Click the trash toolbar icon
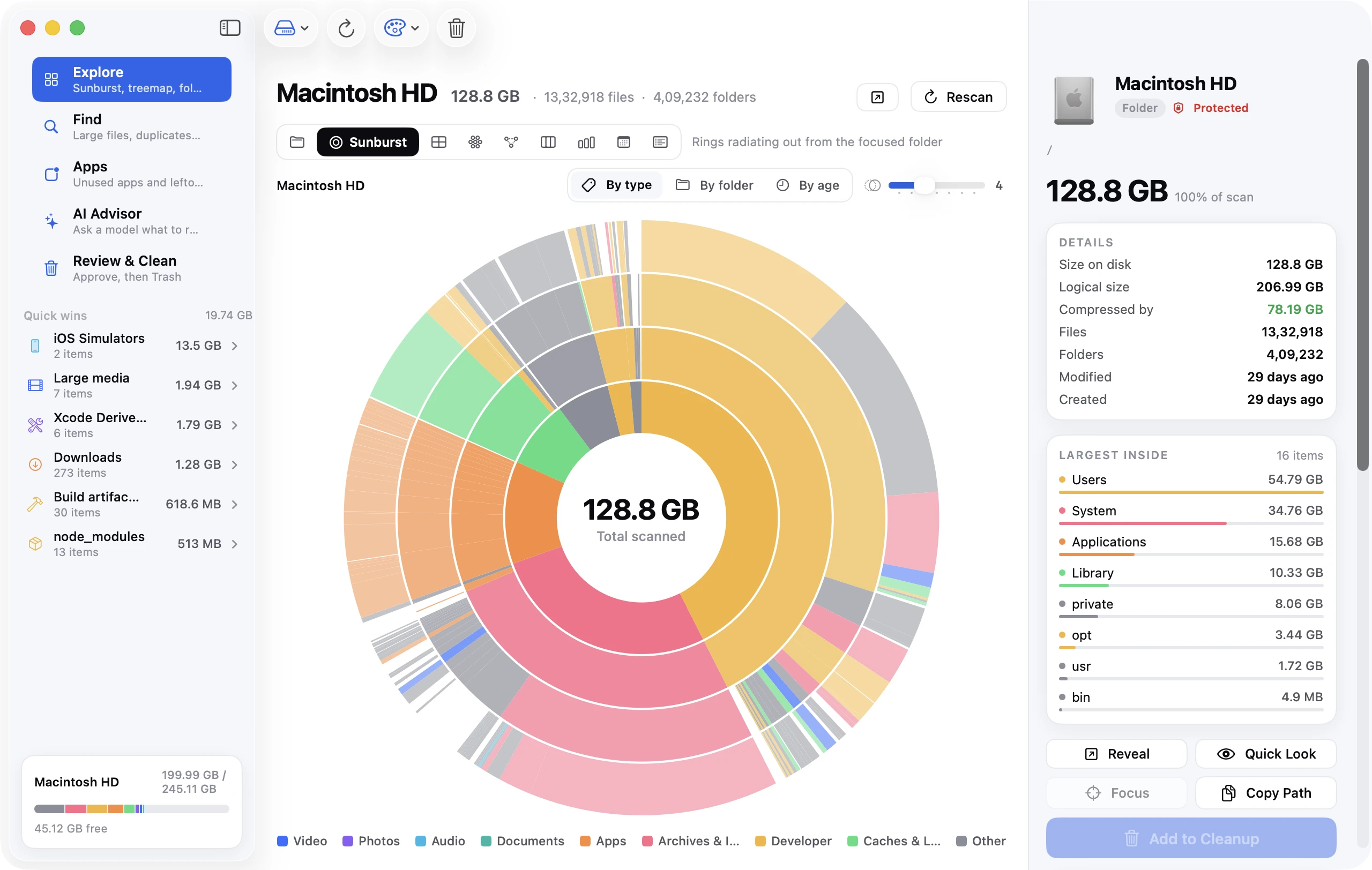The image size is (1372, 870). click(456, 27)
